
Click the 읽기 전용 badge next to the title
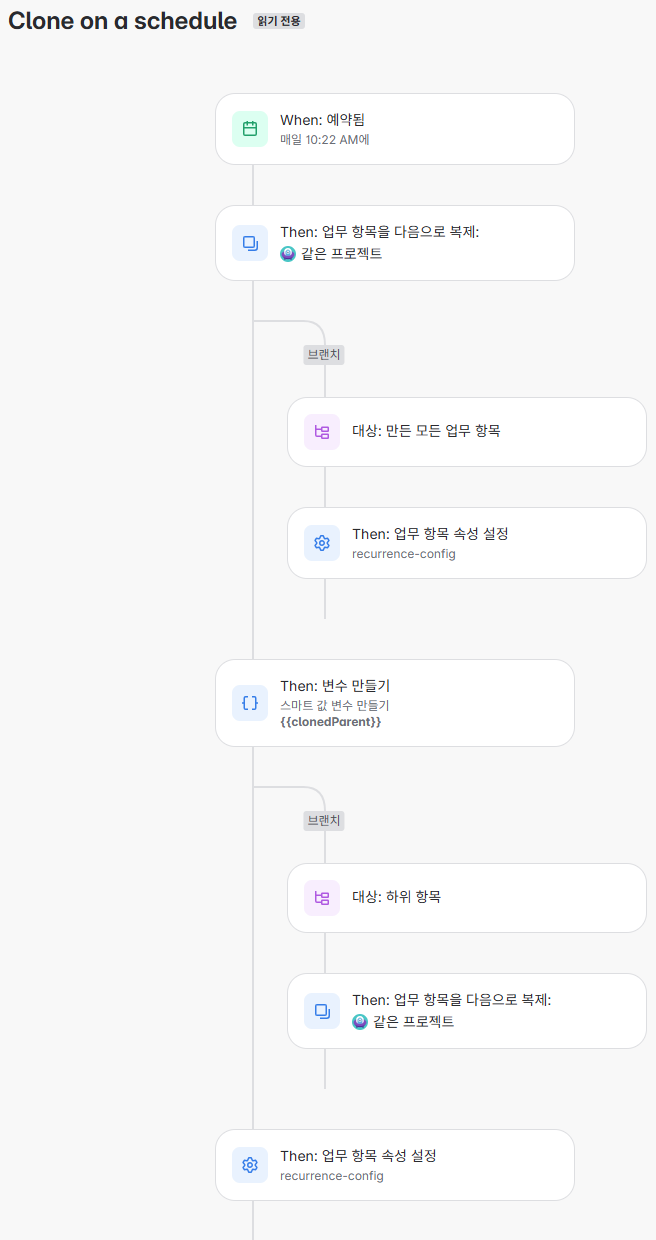279,21
